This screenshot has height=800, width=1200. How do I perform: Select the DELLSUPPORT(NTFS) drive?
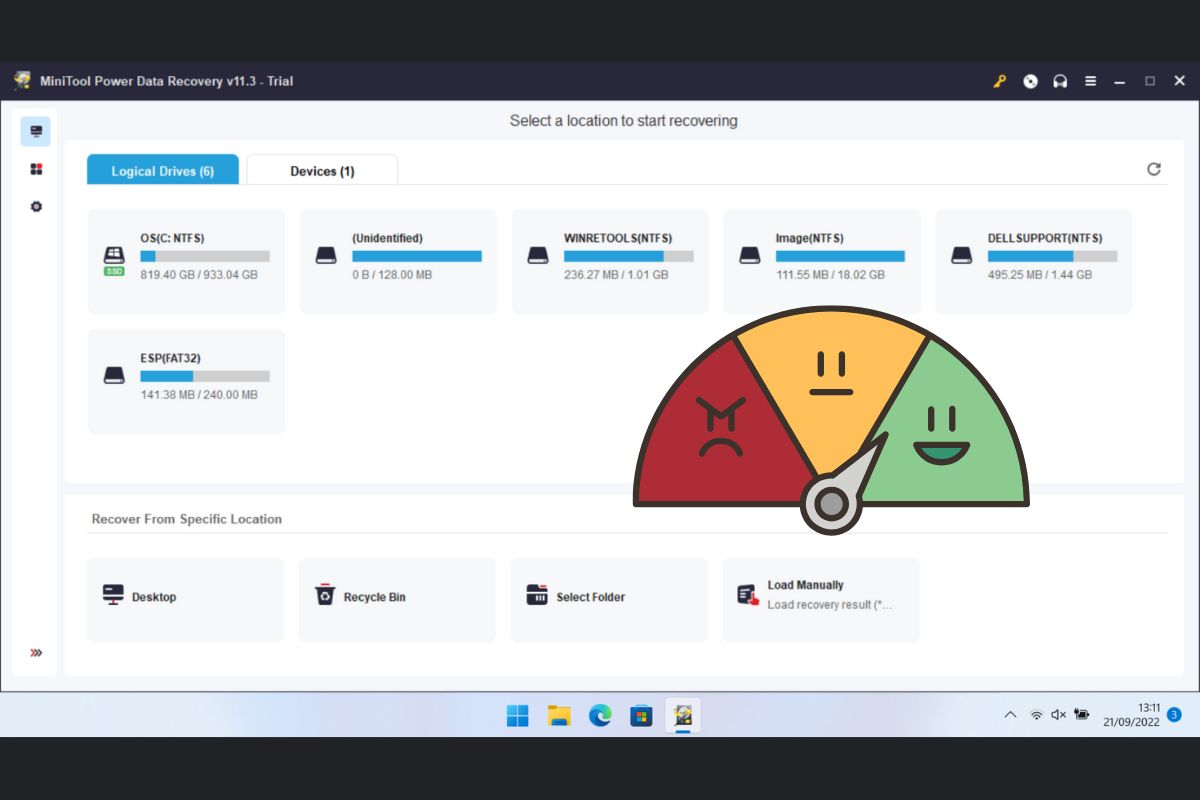(1034, 261)
